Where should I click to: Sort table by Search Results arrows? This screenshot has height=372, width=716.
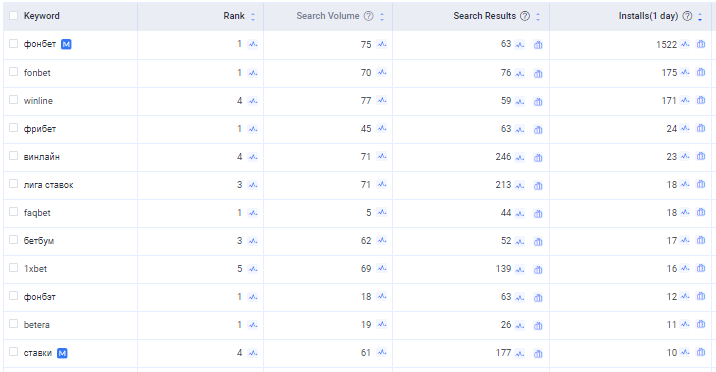click(x=538, y=16)
